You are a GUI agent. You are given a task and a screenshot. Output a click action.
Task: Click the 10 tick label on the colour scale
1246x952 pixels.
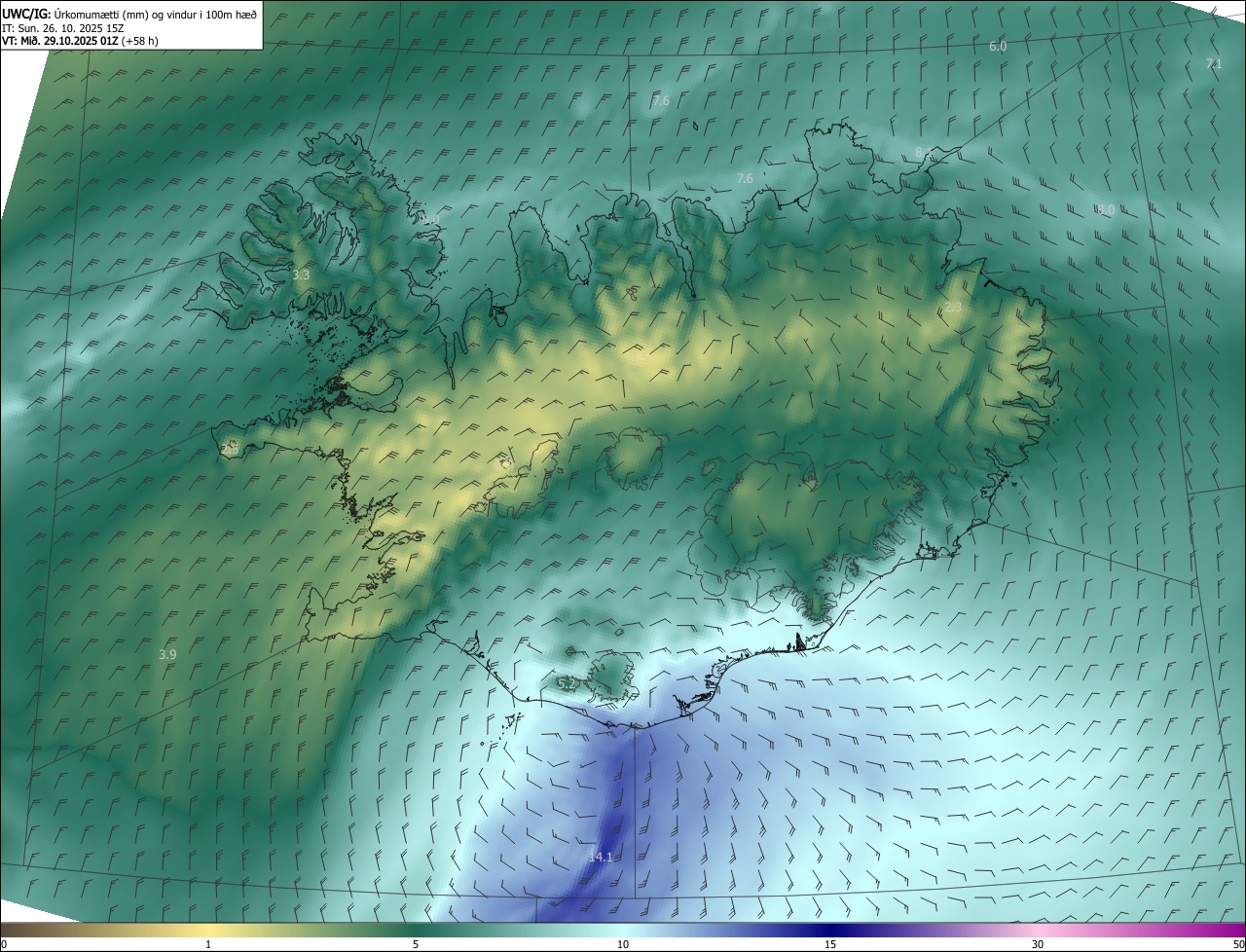click(x=623, y=945)
